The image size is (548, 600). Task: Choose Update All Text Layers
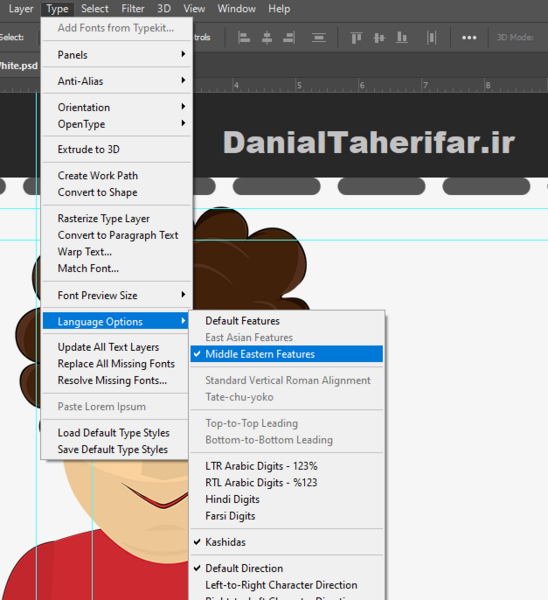115,347
